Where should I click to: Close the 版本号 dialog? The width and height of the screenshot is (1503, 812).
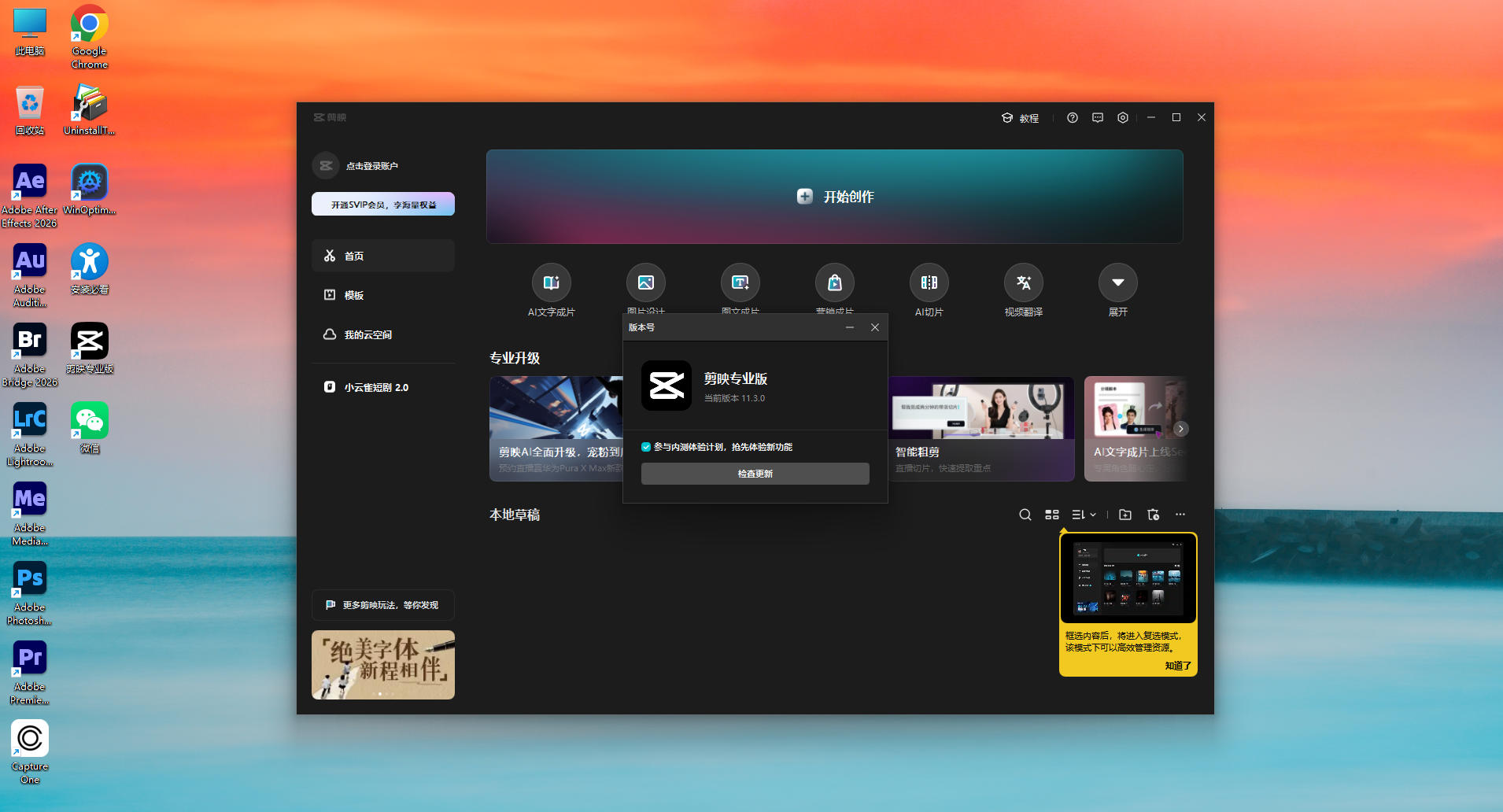874,327
